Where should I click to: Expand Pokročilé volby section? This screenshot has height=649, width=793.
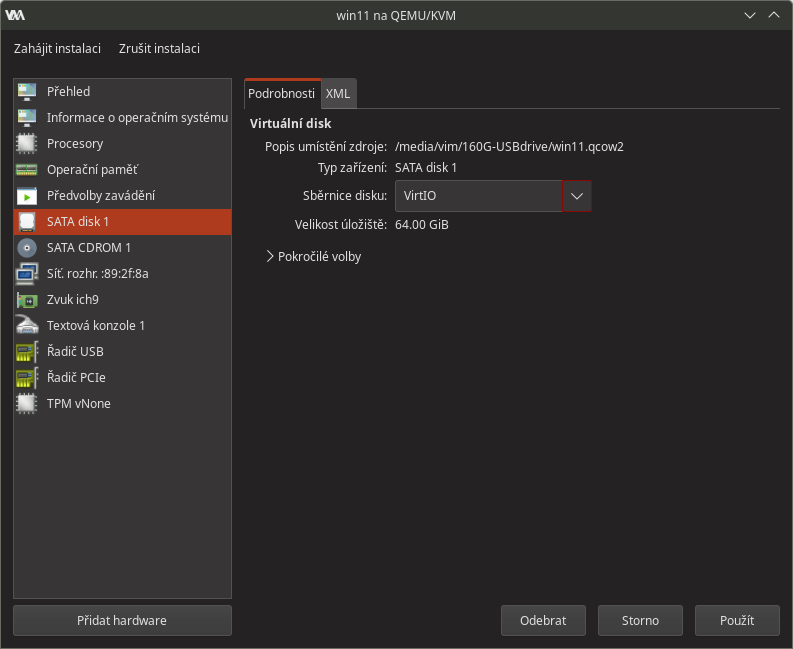coord(314,256)
